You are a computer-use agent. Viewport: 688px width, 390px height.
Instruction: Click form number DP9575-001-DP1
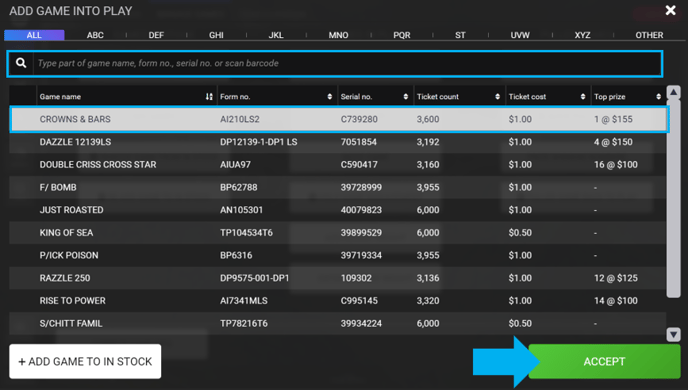pyautogui.click(x=254, y=278)
